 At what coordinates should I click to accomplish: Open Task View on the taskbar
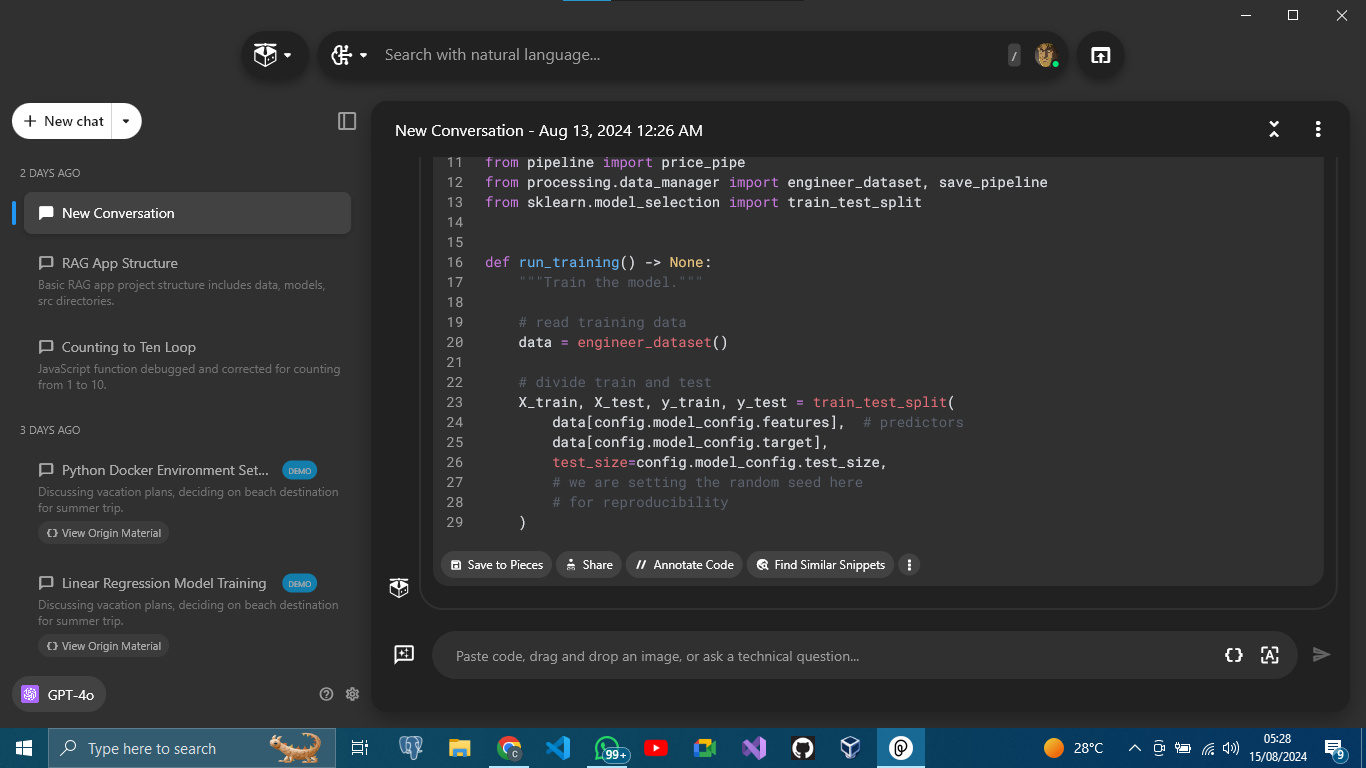tap(360, 748)
